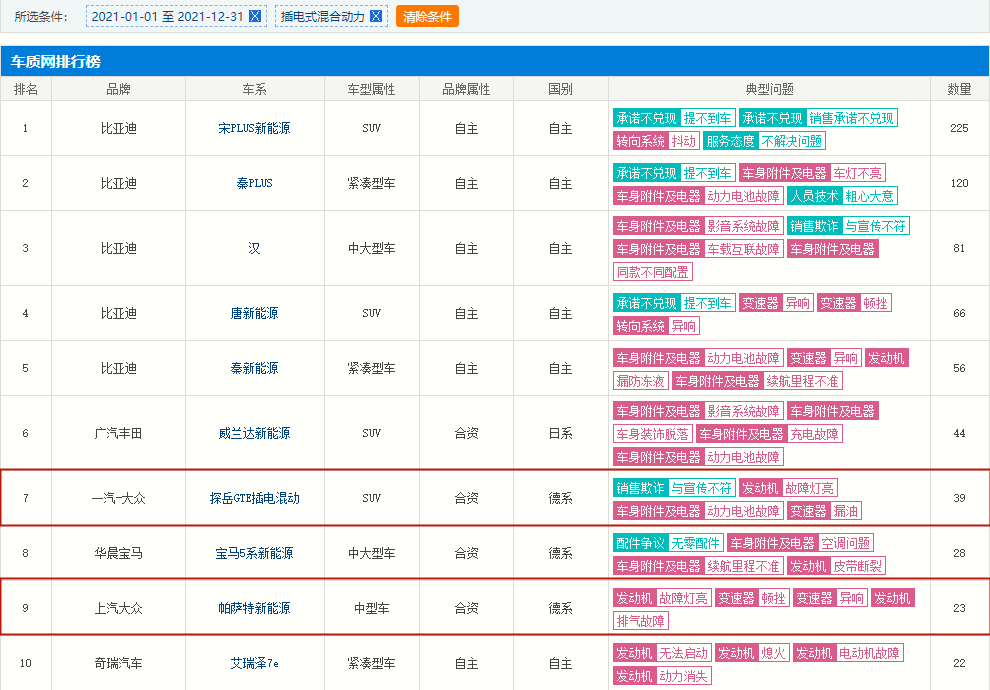Click the brand 上汽大众 cell
The width and height of the screenshot is (990, 690).
coord(119,608)
